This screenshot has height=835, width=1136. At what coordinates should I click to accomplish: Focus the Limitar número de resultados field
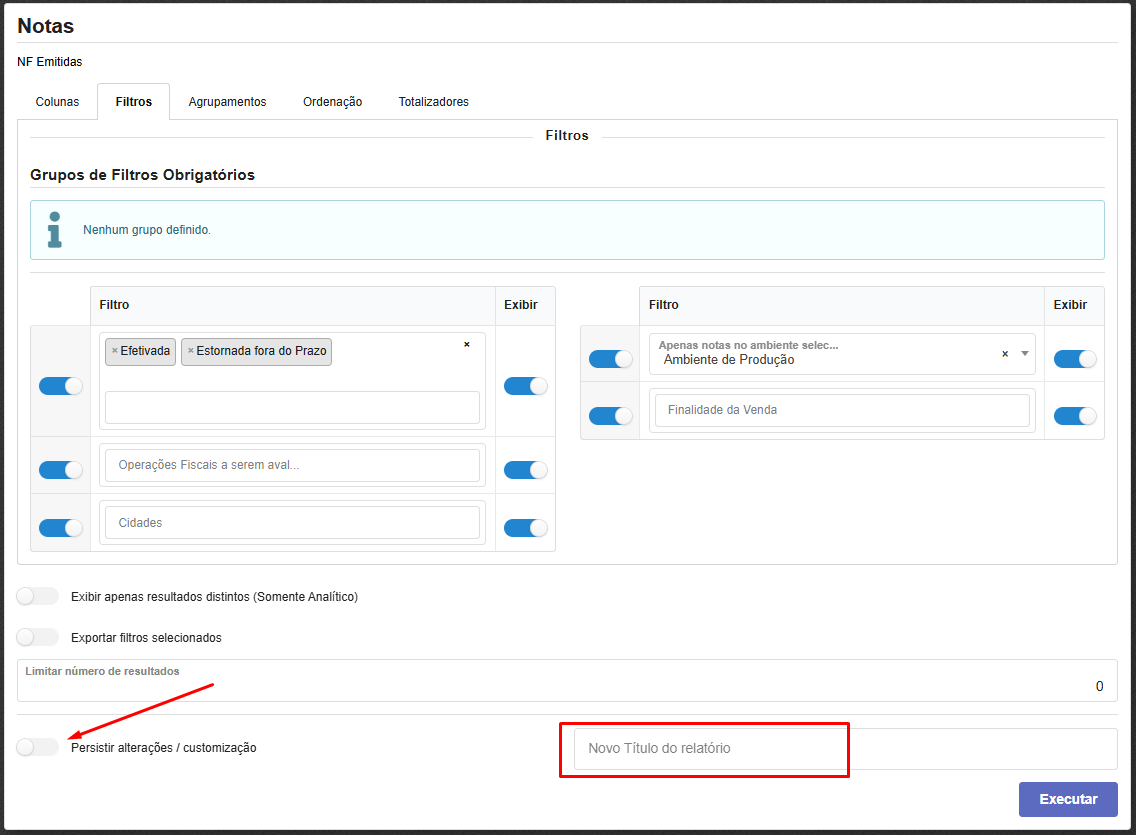pyautogui.click(x=566, y=686)
